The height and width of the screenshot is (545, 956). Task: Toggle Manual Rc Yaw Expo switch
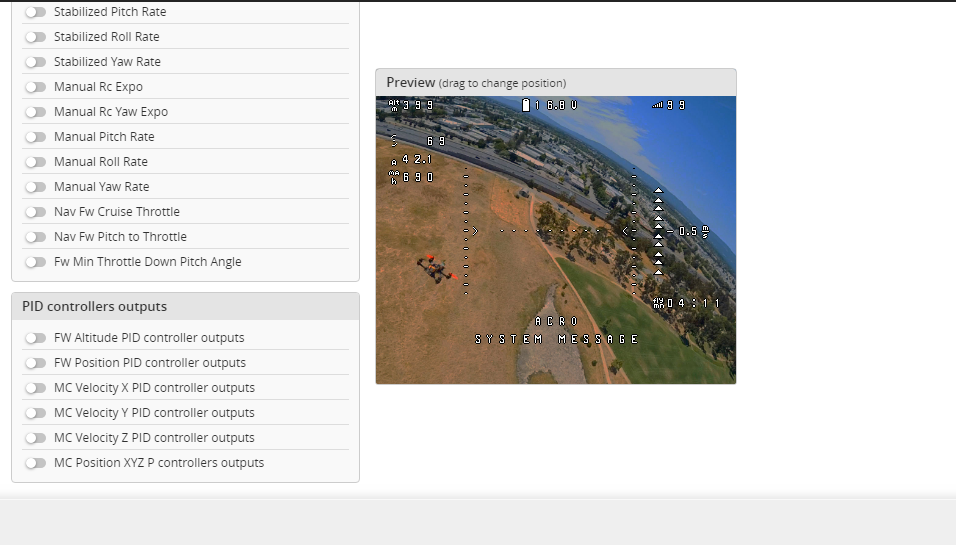click(35, 112)
